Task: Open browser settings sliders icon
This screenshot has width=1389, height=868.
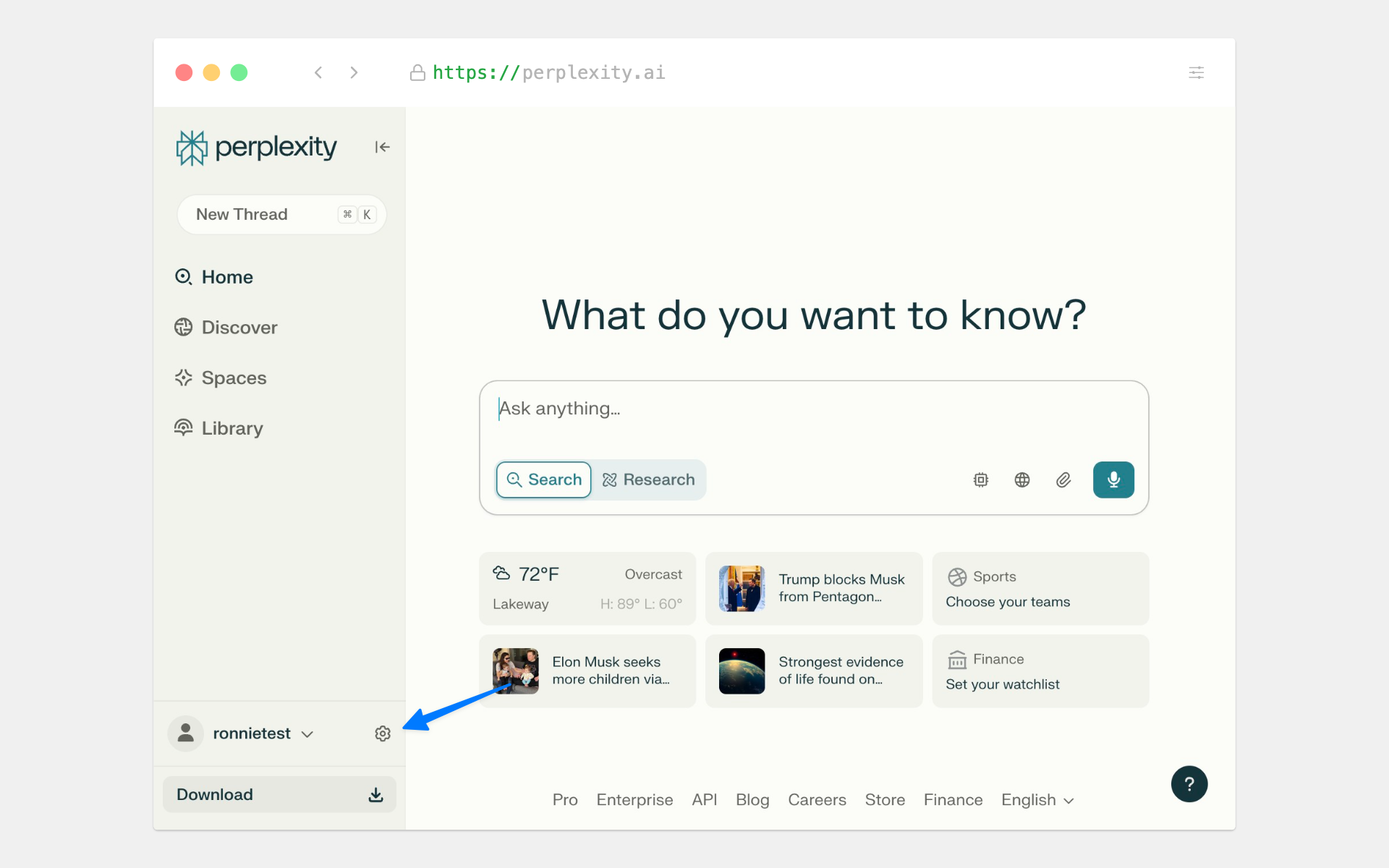Action: (x=1196, y=72)
